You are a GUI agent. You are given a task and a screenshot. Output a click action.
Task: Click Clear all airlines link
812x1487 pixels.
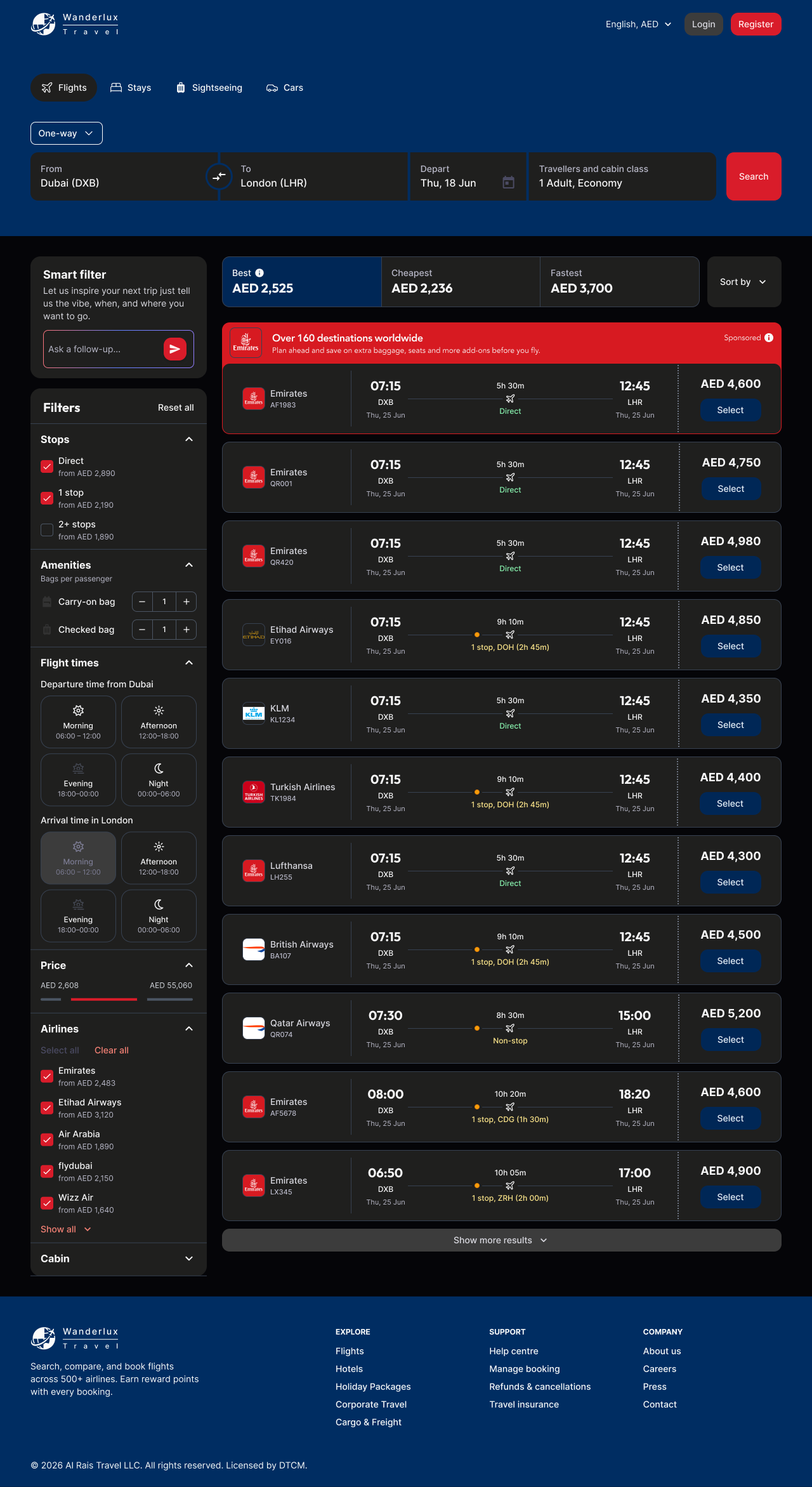coord(112,1050)
